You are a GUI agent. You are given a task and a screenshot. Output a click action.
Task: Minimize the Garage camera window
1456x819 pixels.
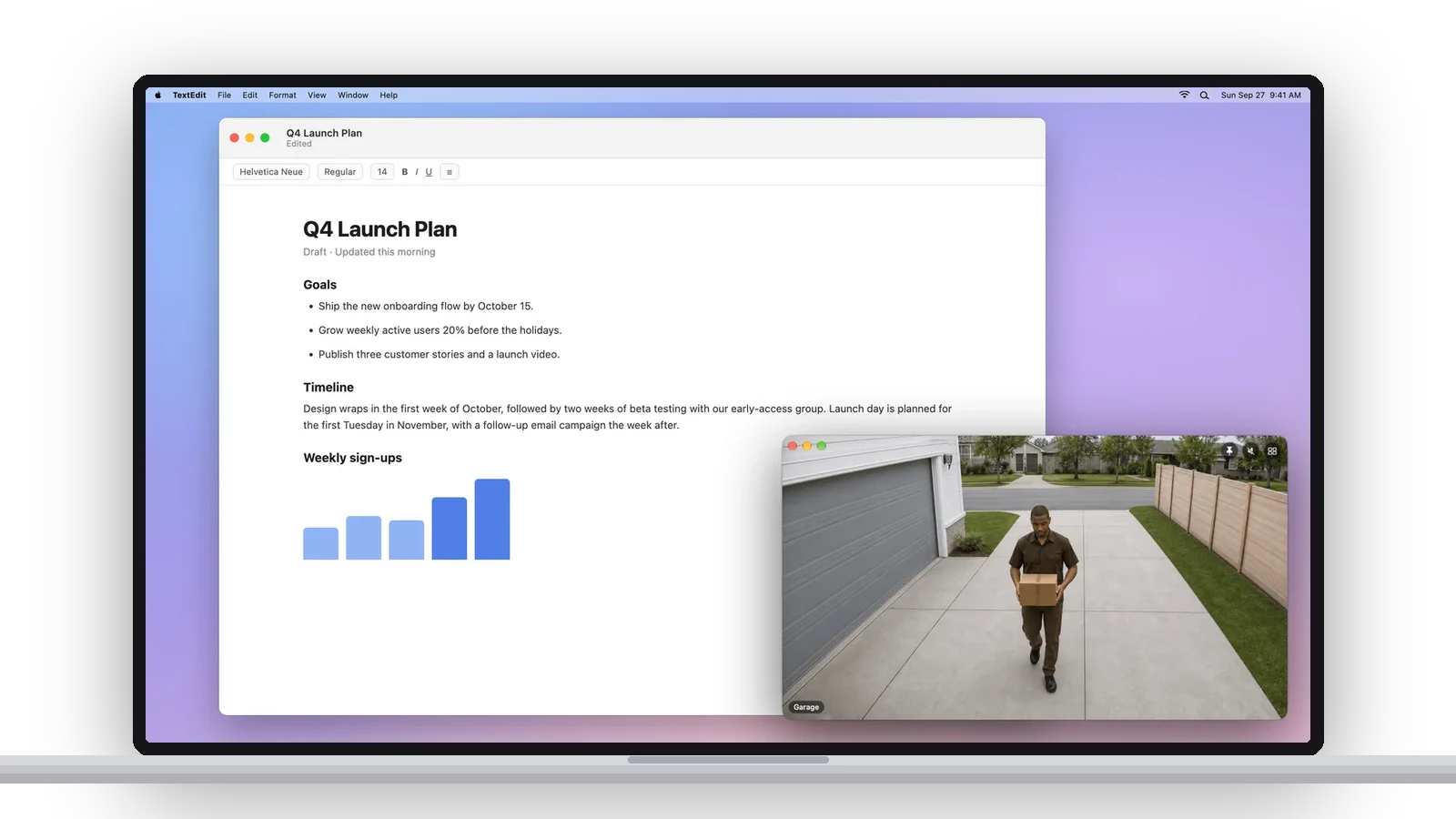tap(807, 446)
